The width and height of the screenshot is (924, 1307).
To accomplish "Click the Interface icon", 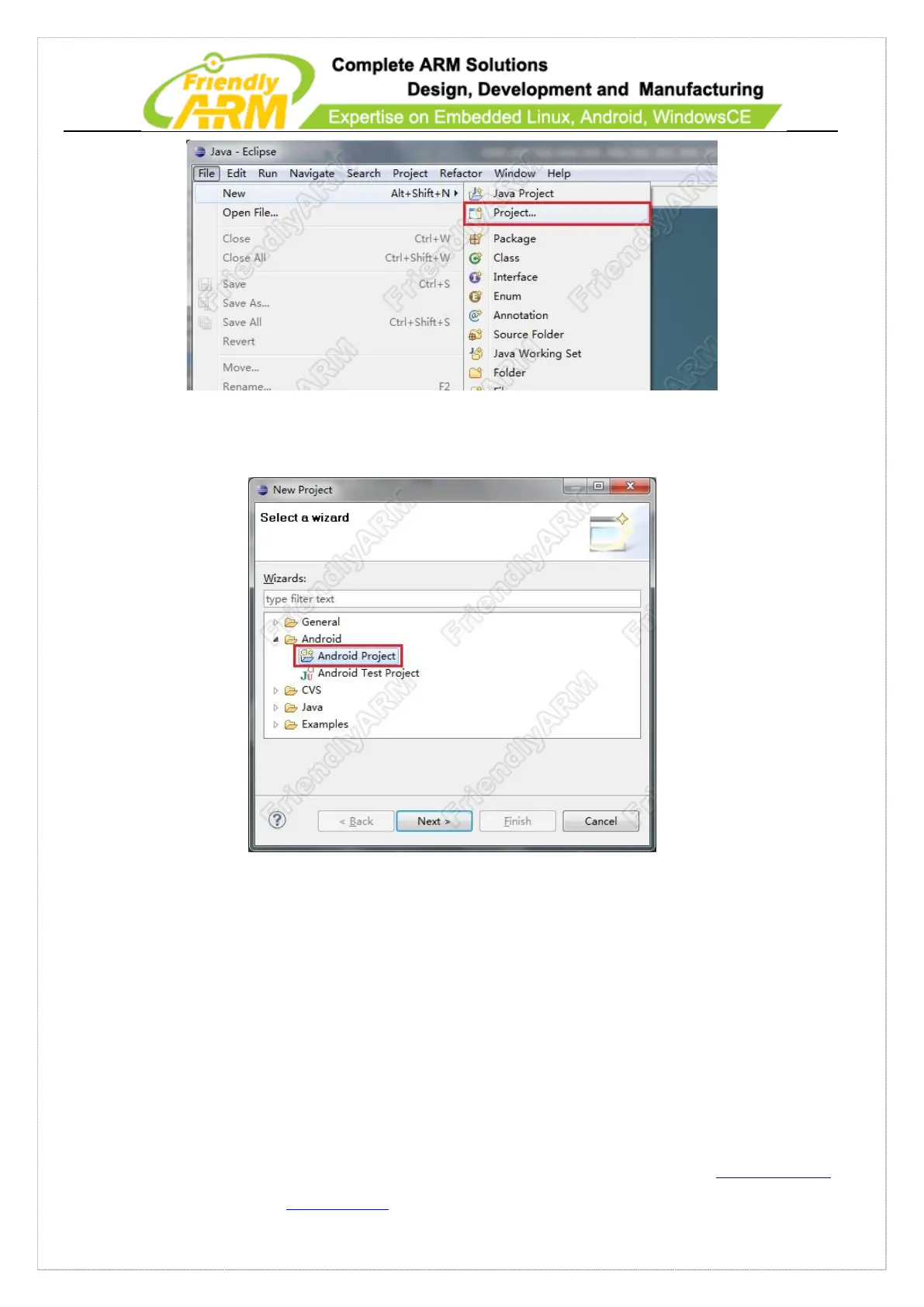I will (x=476, y=277).
